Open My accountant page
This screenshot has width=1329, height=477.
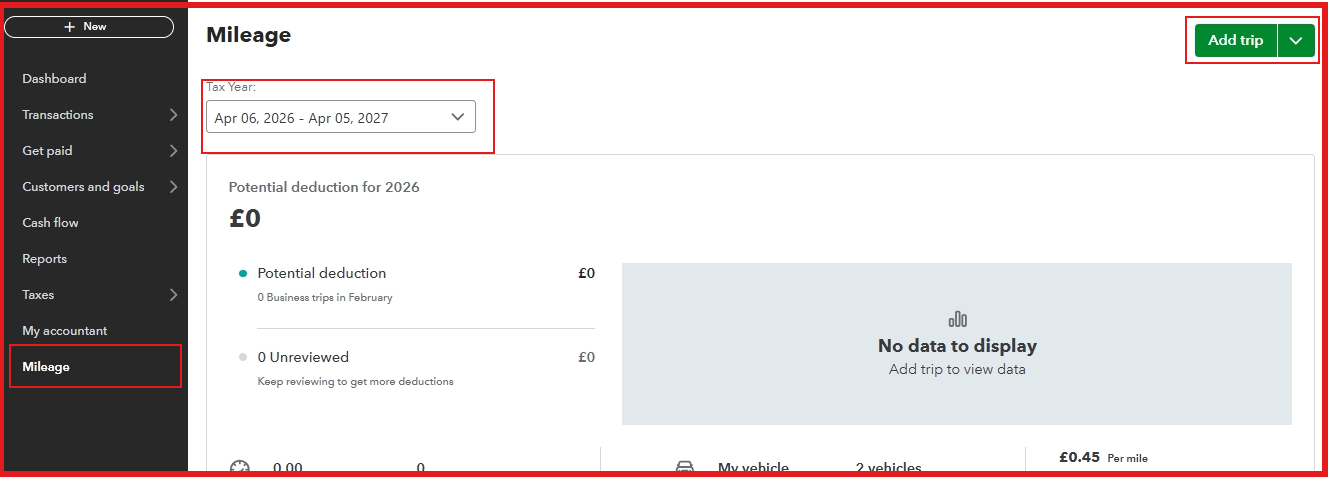point(65,331)
